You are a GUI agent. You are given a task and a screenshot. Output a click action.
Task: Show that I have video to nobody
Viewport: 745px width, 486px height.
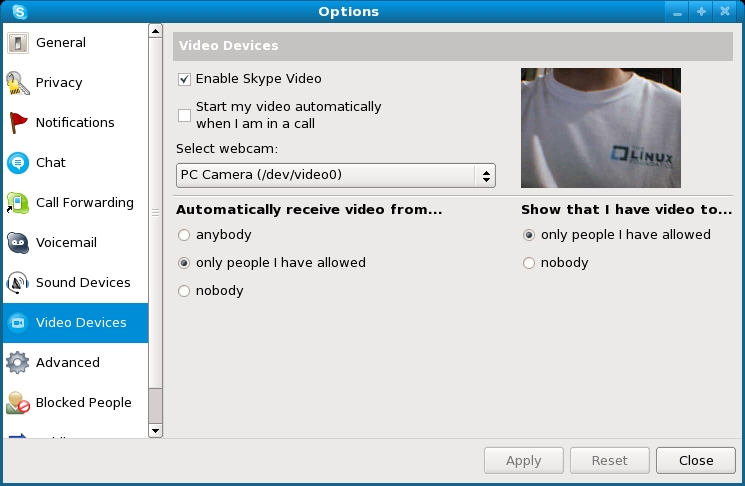(x=529, y=263)
